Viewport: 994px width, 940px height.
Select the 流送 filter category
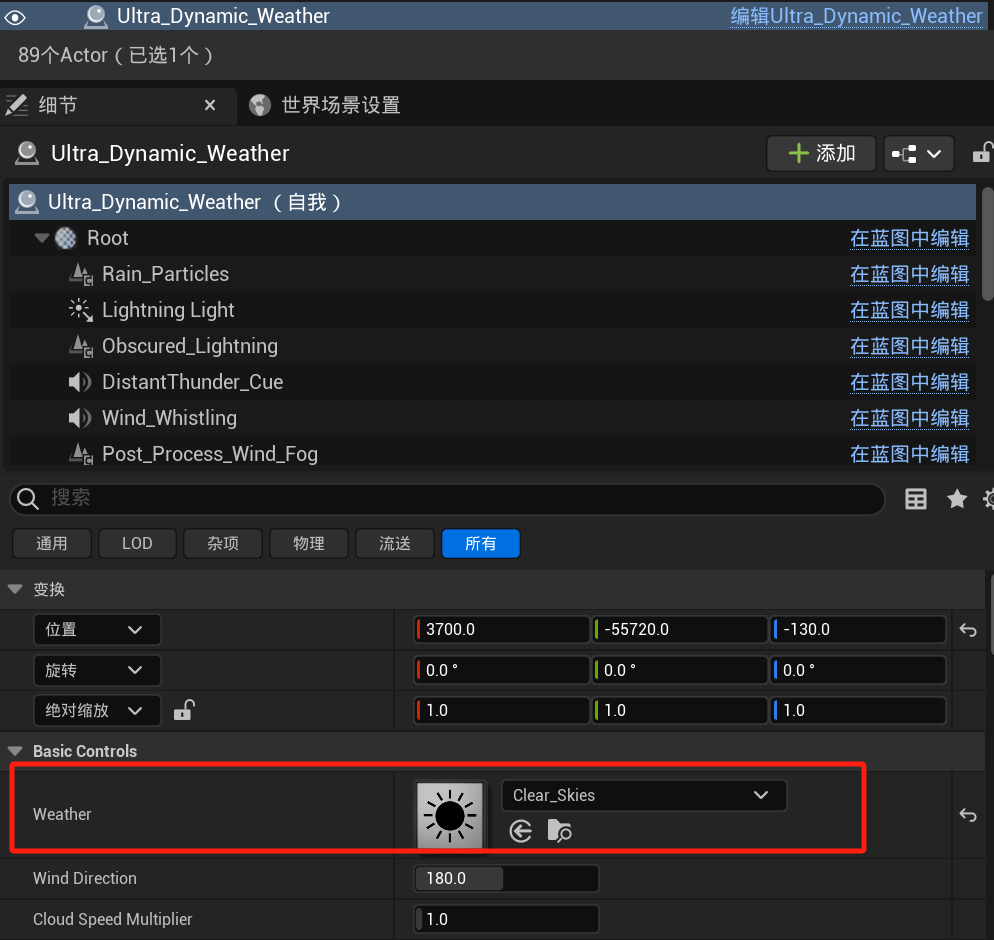click(394, 544)
